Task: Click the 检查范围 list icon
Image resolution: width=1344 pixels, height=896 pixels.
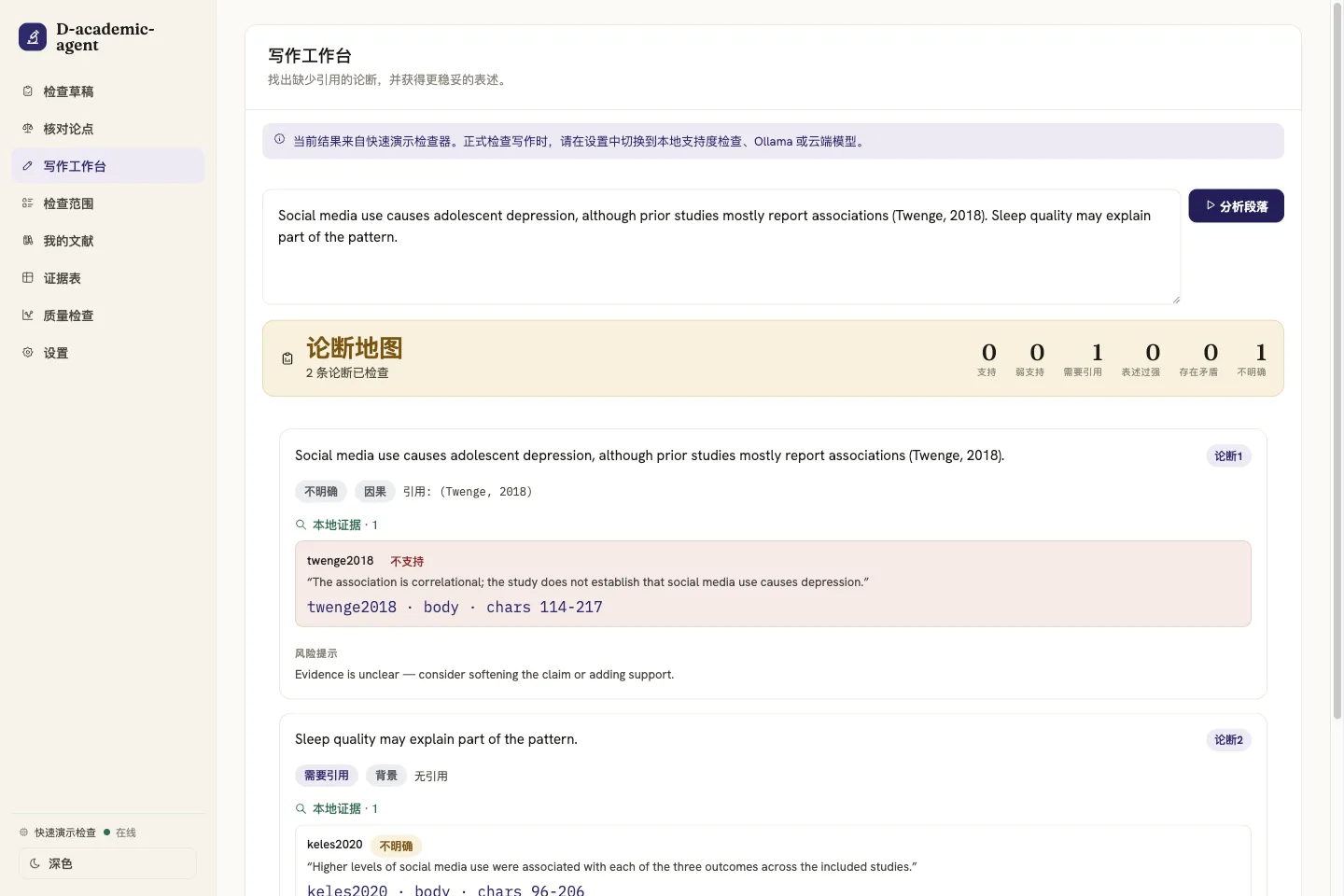Action: [28, 203]
